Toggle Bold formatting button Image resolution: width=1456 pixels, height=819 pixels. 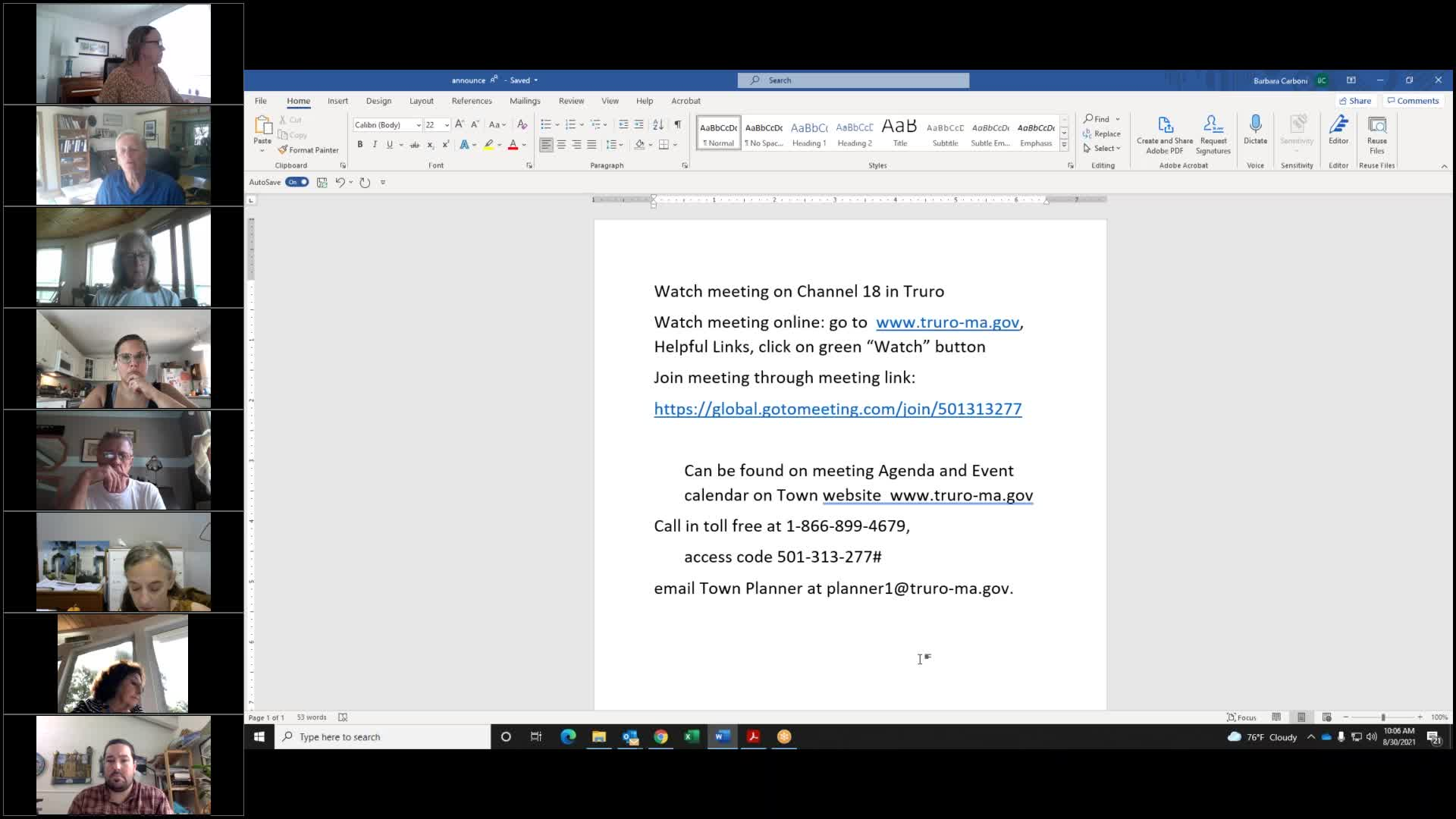pyautogui.click(x=359, y=144)
